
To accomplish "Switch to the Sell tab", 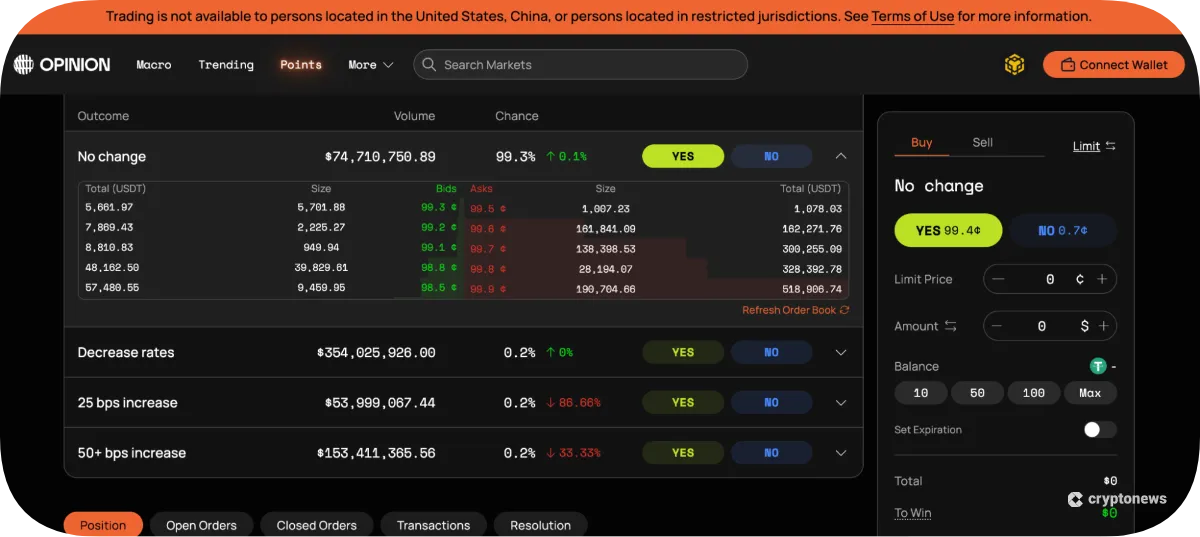I will click(982, 142).
